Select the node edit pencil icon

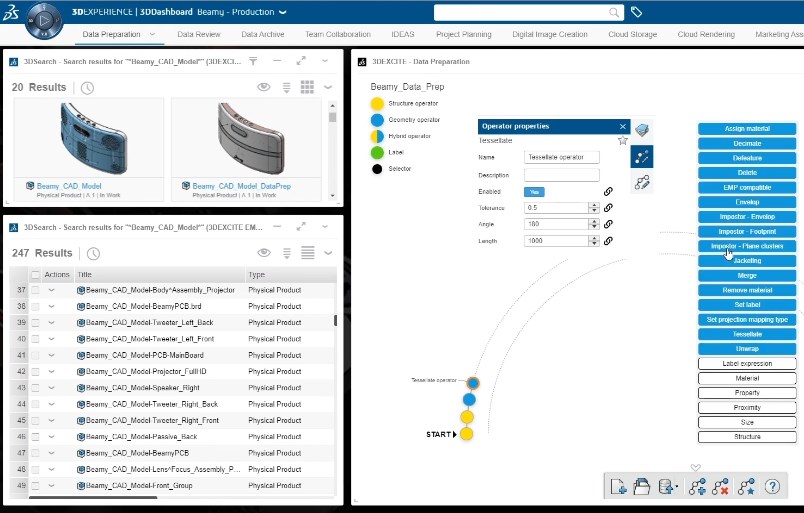(x=642, y=182)
